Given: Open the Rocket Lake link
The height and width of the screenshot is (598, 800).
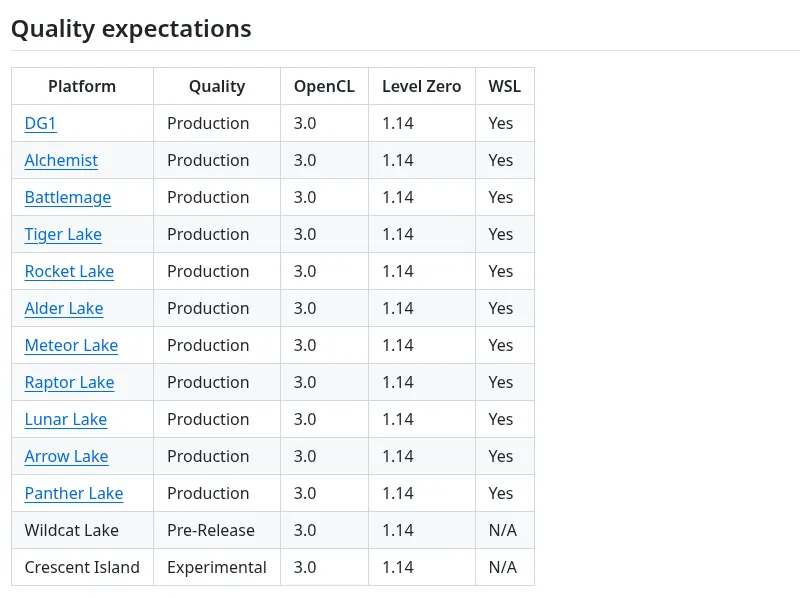Looking at the screenshot, I should point(69,271).
